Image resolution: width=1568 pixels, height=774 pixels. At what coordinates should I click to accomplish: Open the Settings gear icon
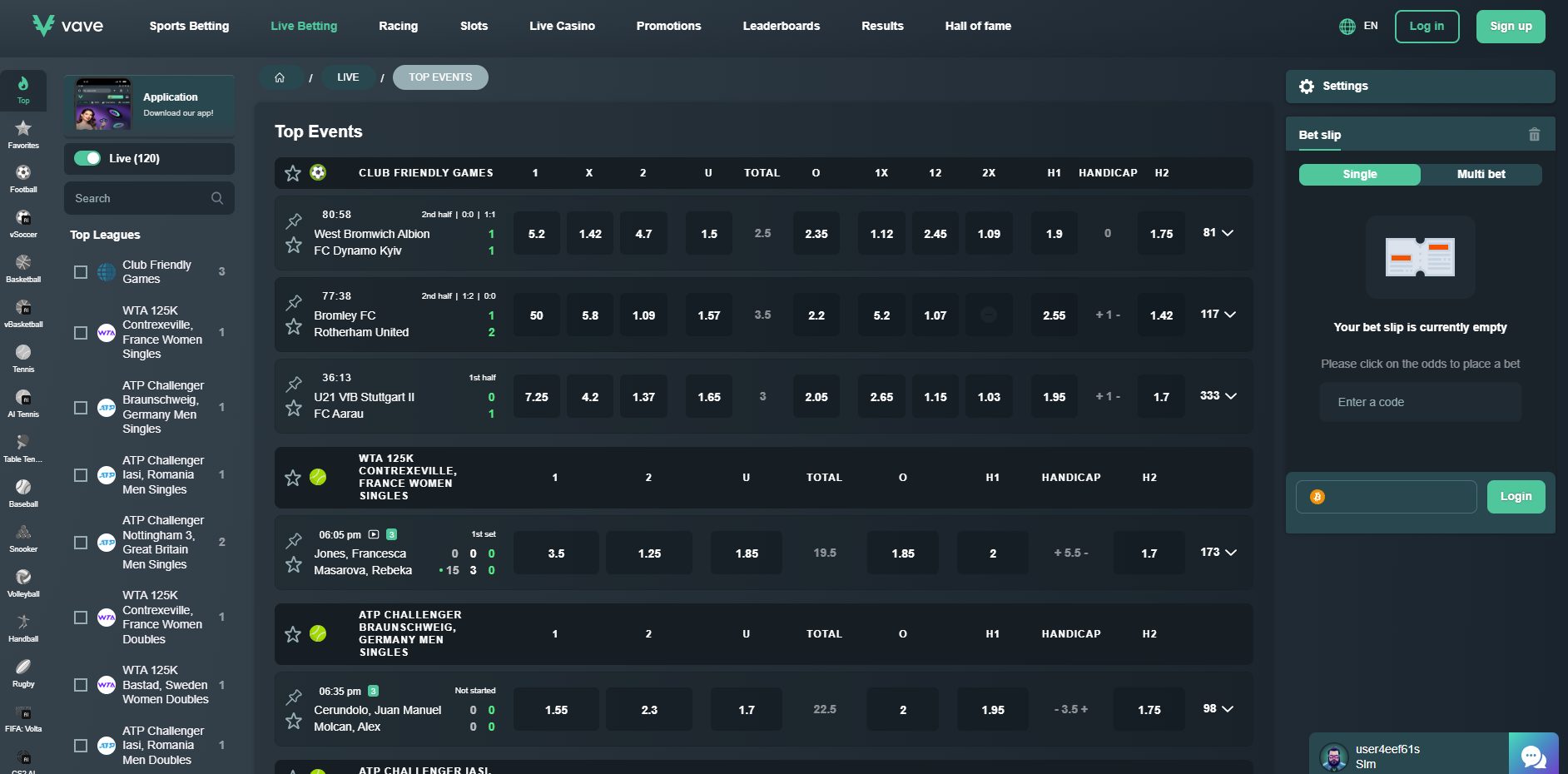1307,87
